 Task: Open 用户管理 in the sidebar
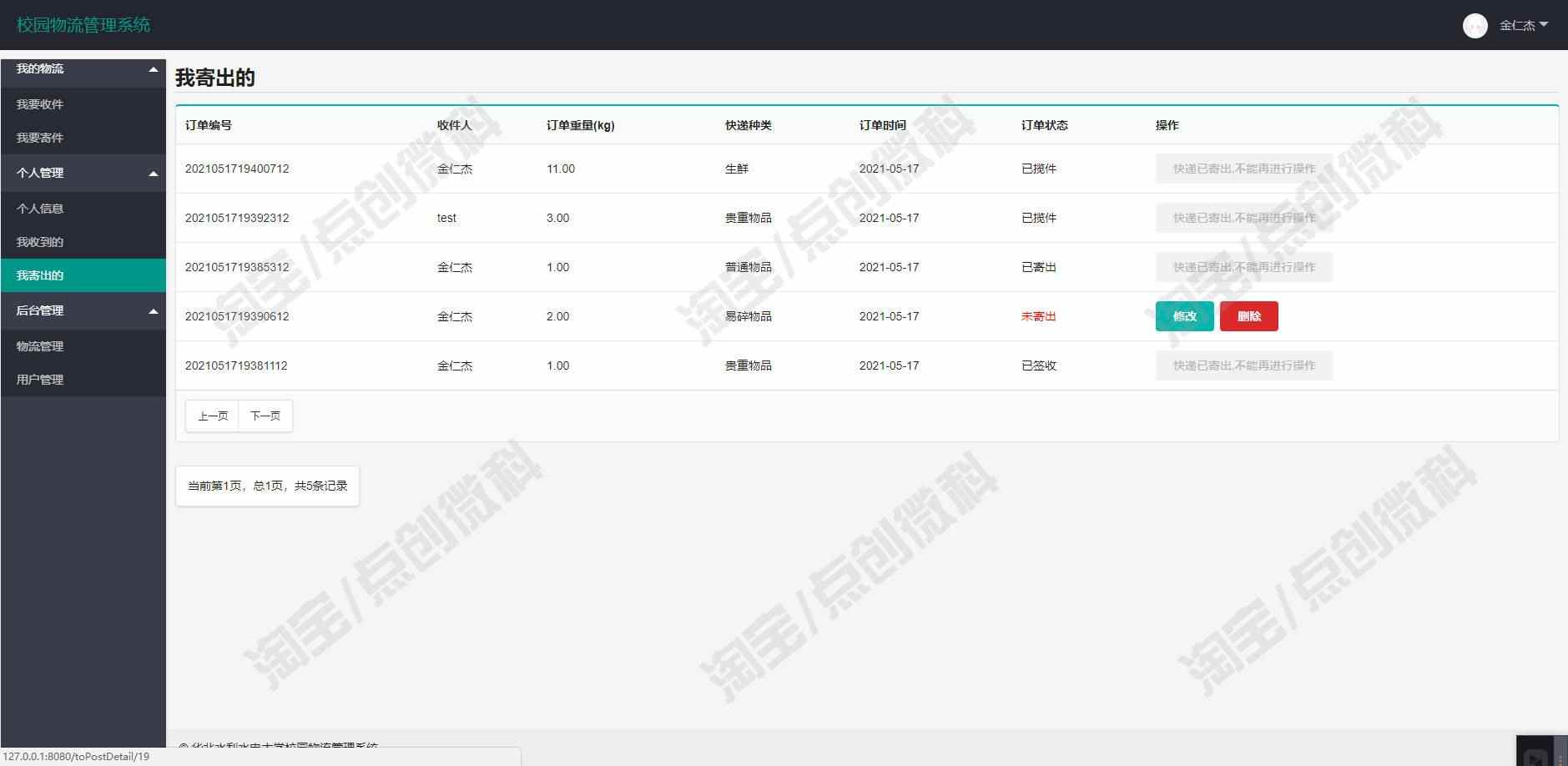click(83, 380)
